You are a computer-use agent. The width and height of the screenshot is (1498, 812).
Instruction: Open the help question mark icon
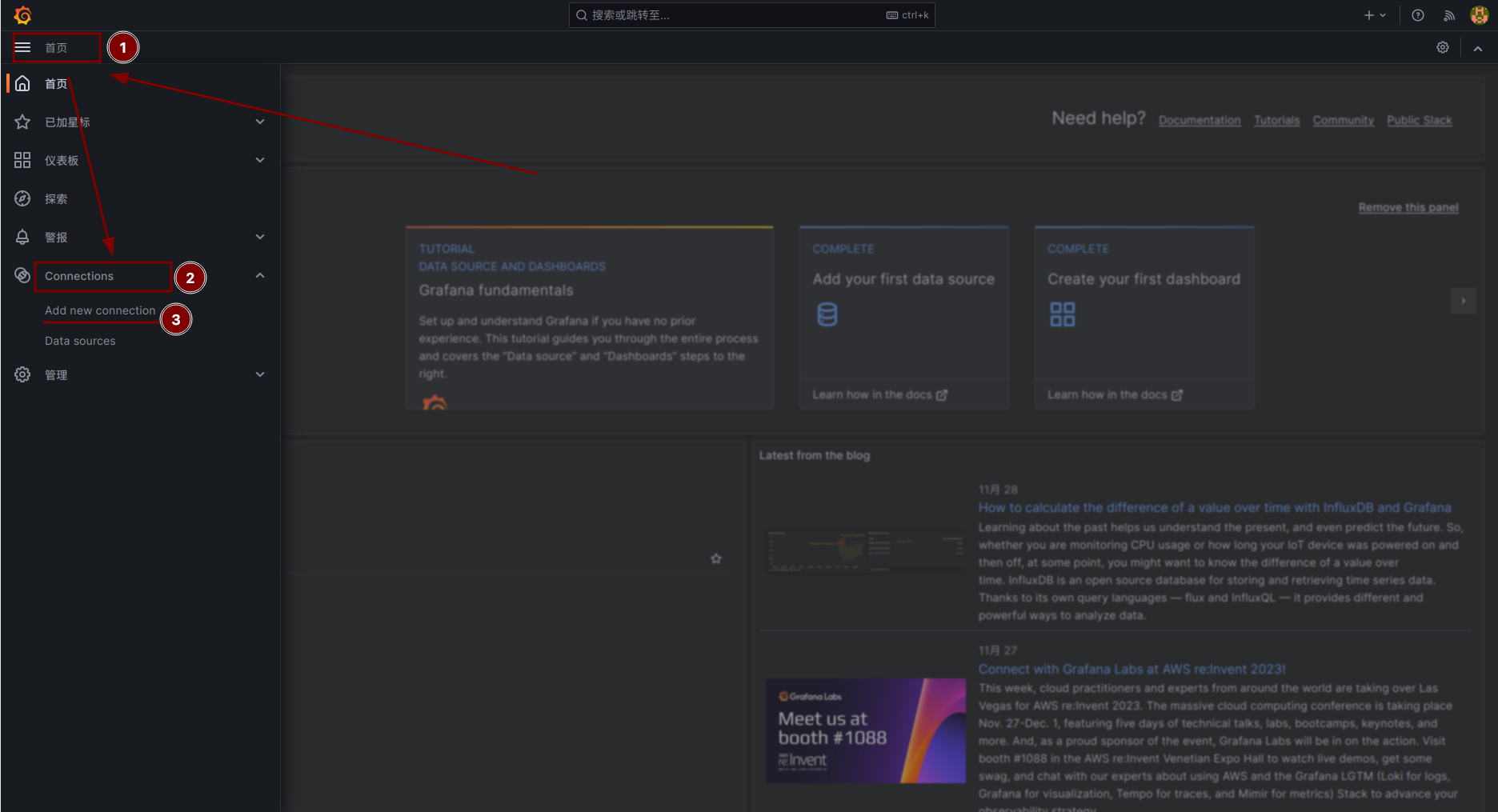(x=1417, y=15)
